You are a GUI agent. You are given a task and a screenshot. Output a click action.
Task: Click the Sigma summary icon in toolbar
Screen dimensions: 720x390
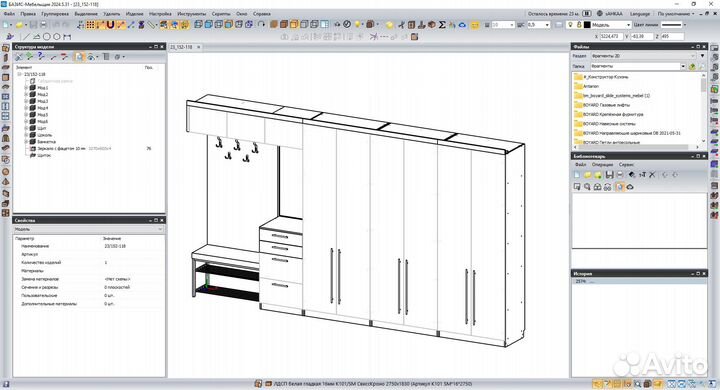(x=442, y=25)
